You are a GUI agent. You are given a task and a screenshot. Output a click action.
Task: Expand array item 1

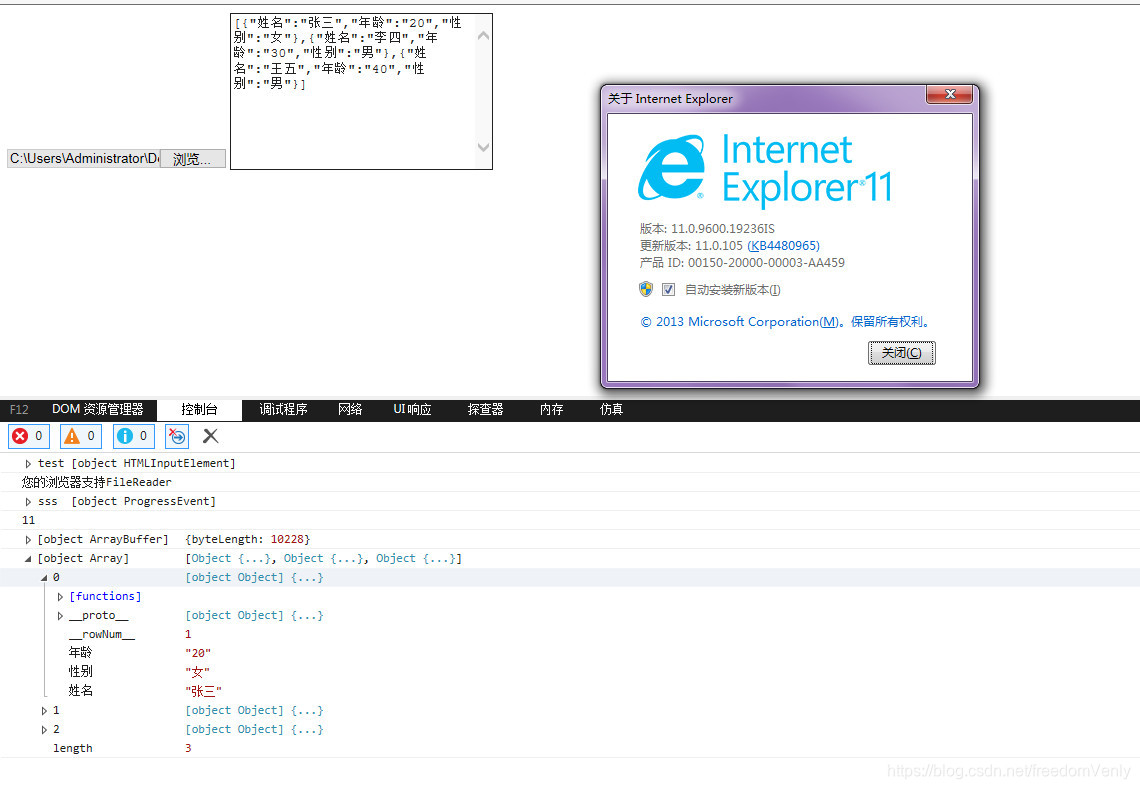(44, 710)
